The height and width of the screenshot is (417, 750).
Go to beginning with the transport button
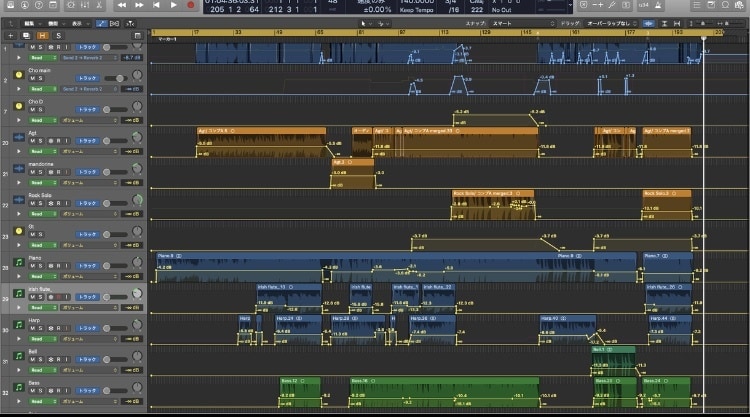[156, 5]
